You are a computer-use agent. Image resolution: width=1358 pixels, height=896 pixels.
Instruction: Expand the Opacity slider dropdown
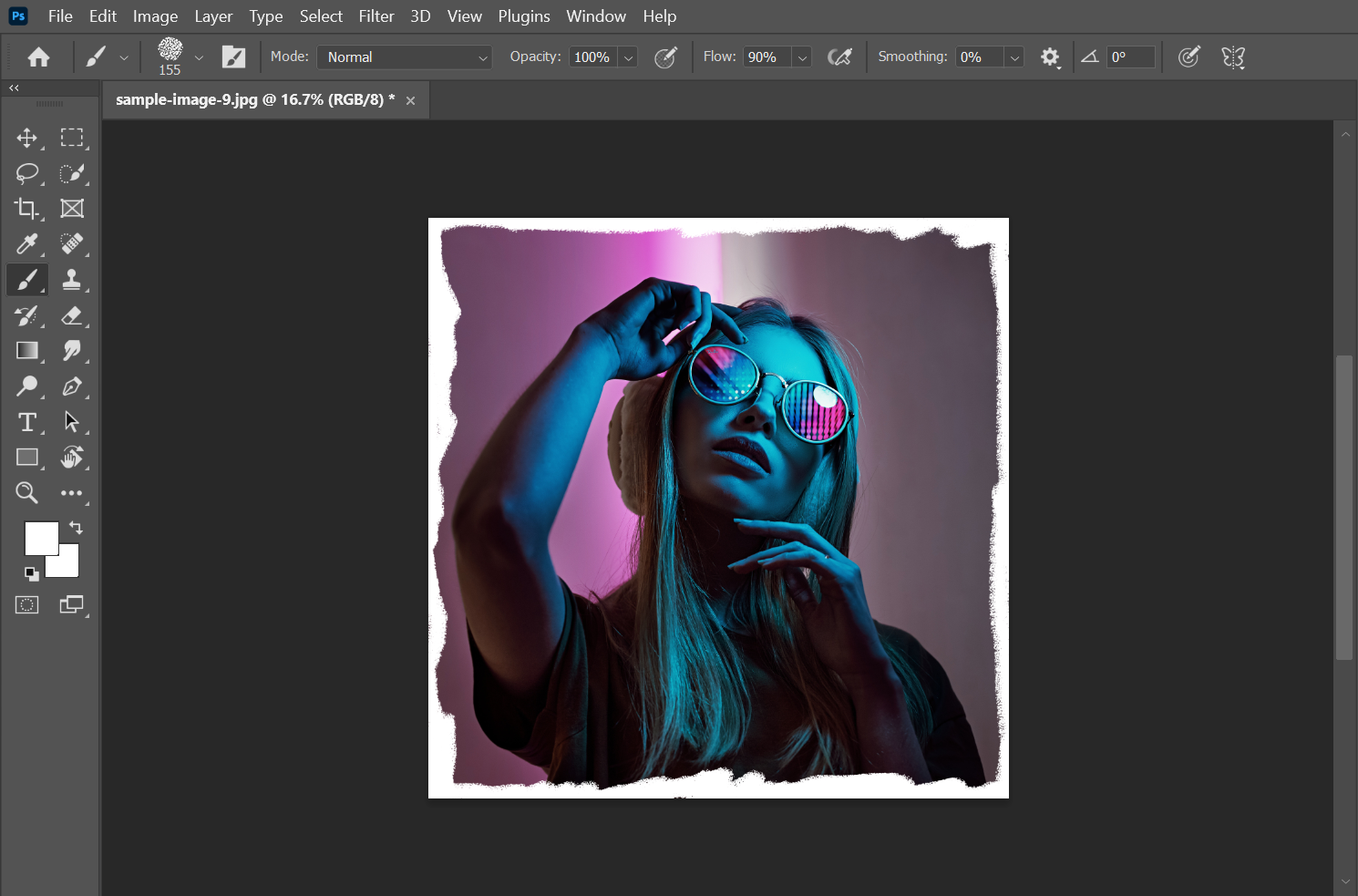[628, 57]
